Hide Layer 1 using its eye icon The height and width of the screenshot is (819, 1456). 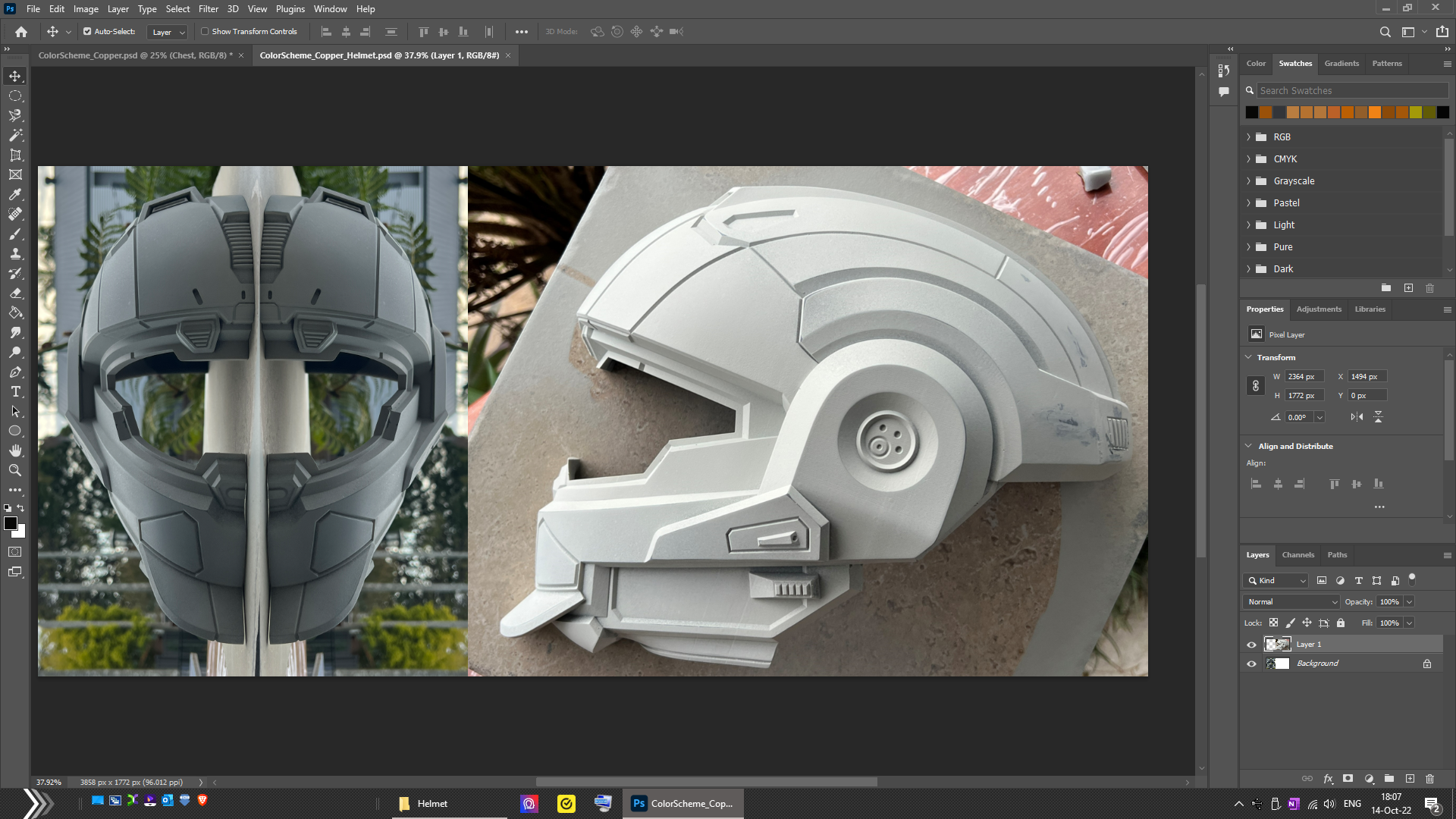pyautogui.click(x=1251, y=645)
